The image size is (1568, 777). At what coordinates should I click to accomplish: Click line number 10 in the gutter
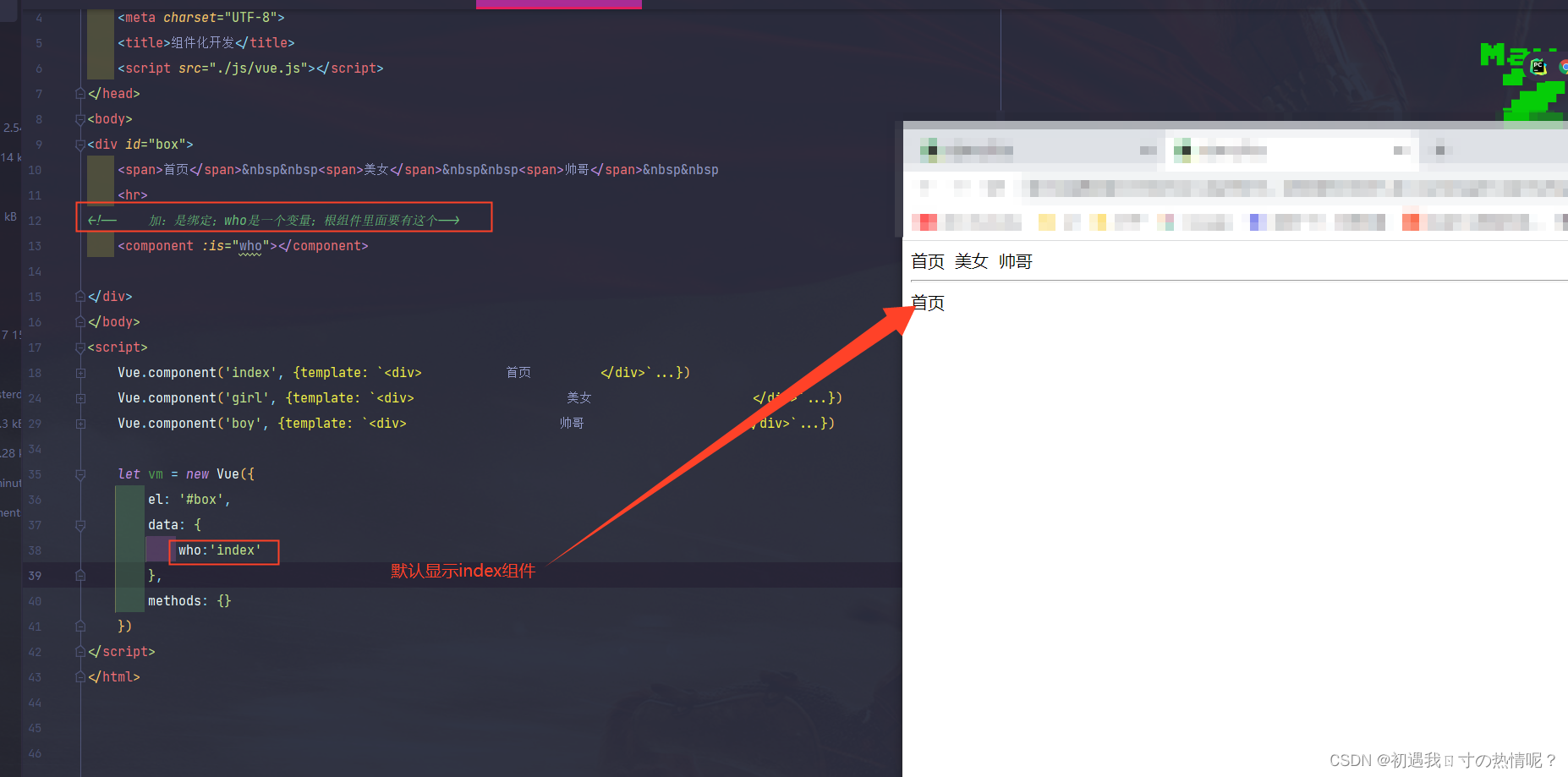[35, 170]
